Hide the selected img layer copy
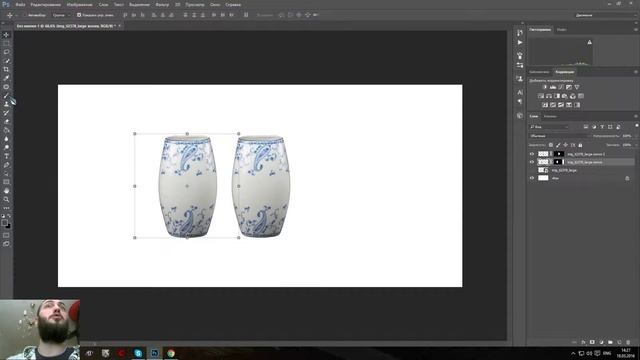This screenshot has height=360, width=640. coord(532,162)
